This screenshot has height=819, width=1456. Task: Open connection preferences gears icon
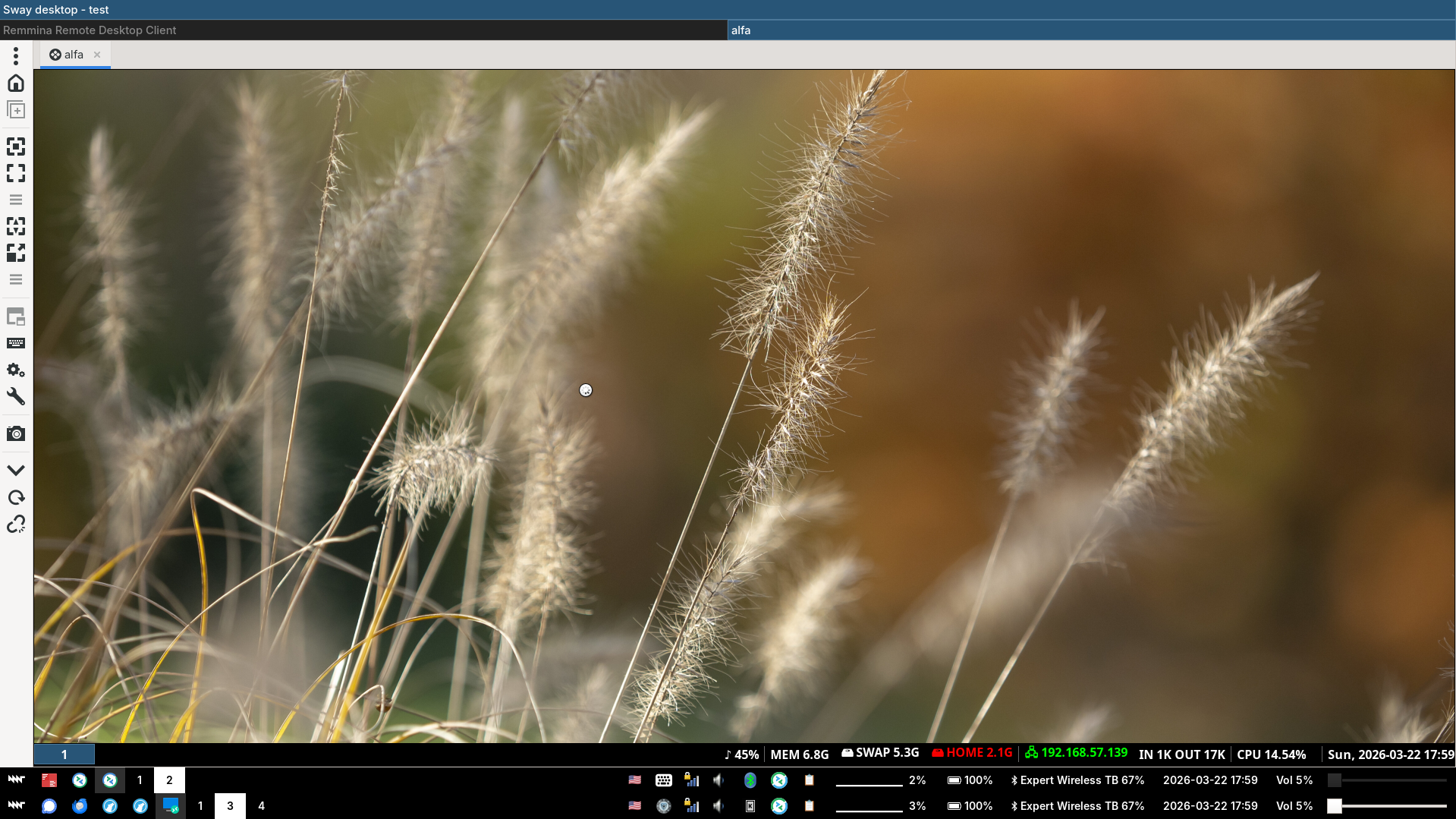(16, 370)
